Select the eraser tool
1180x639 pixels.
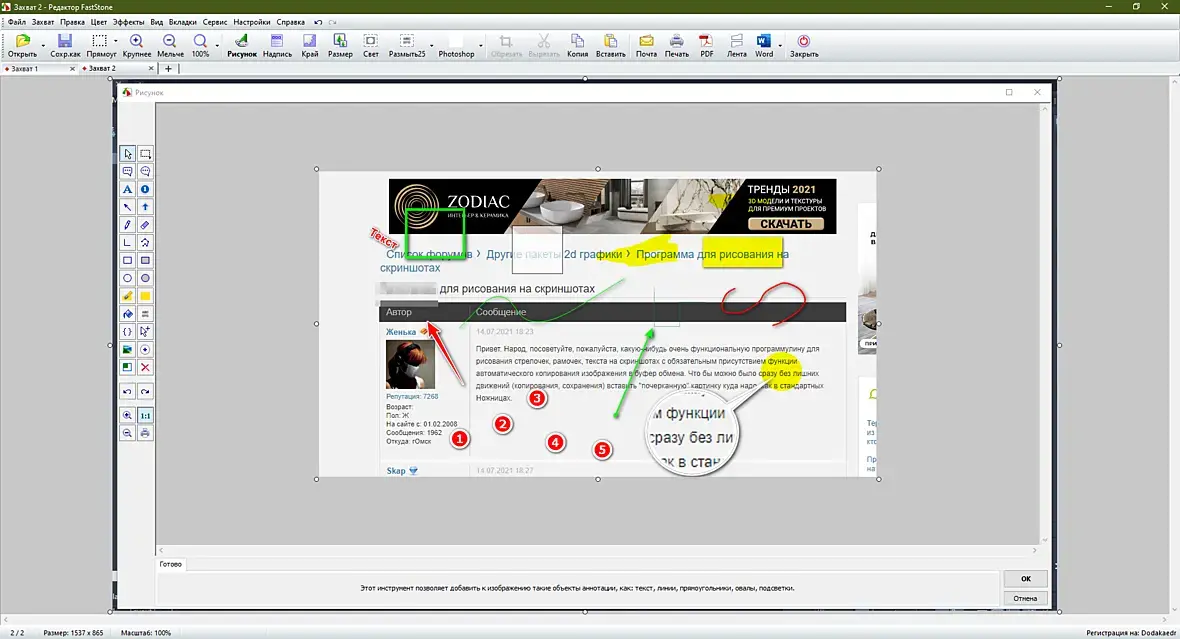(x=145, y=225)
